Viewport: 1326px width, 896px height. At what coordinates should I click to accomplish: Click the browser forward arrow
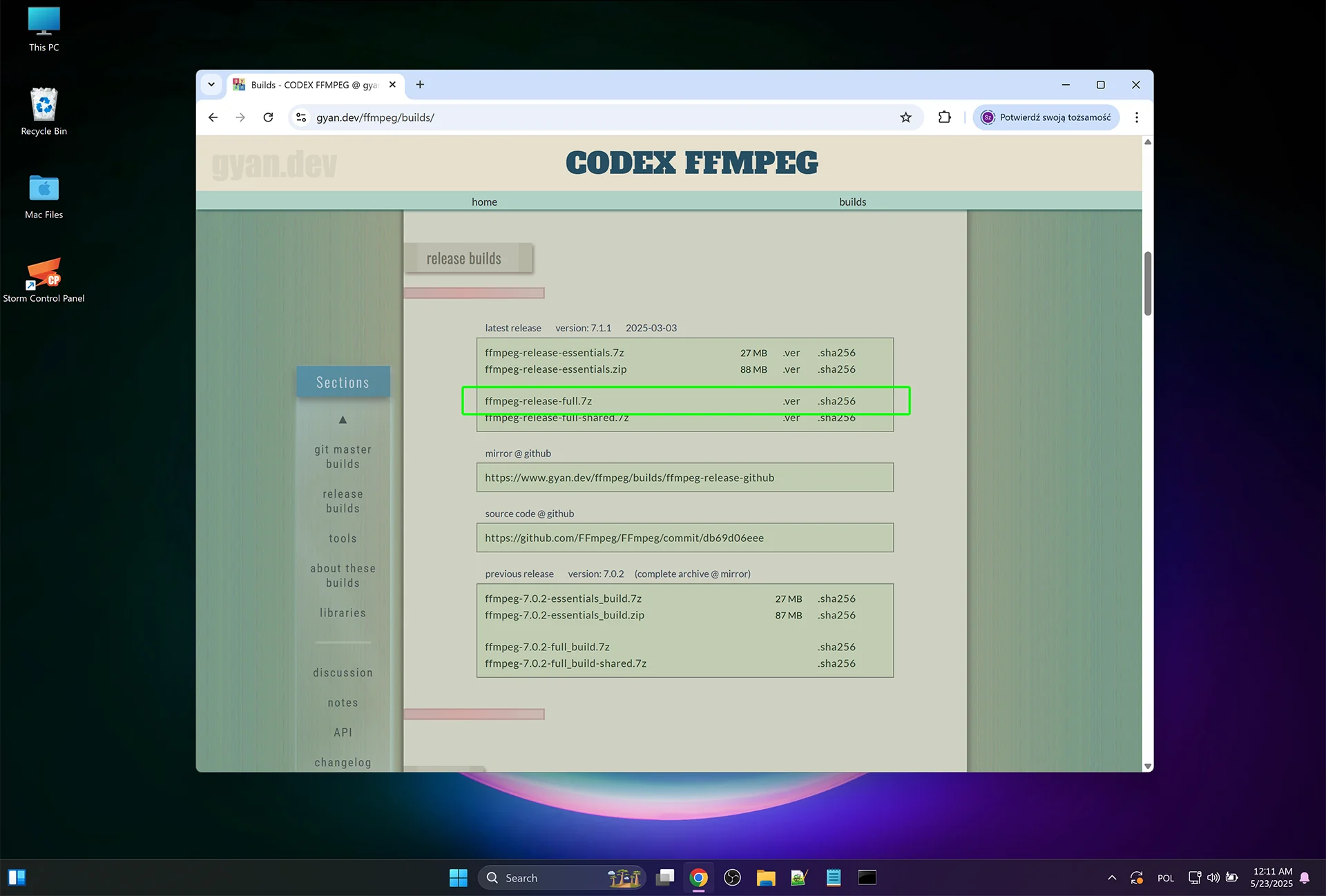(240, 117)
